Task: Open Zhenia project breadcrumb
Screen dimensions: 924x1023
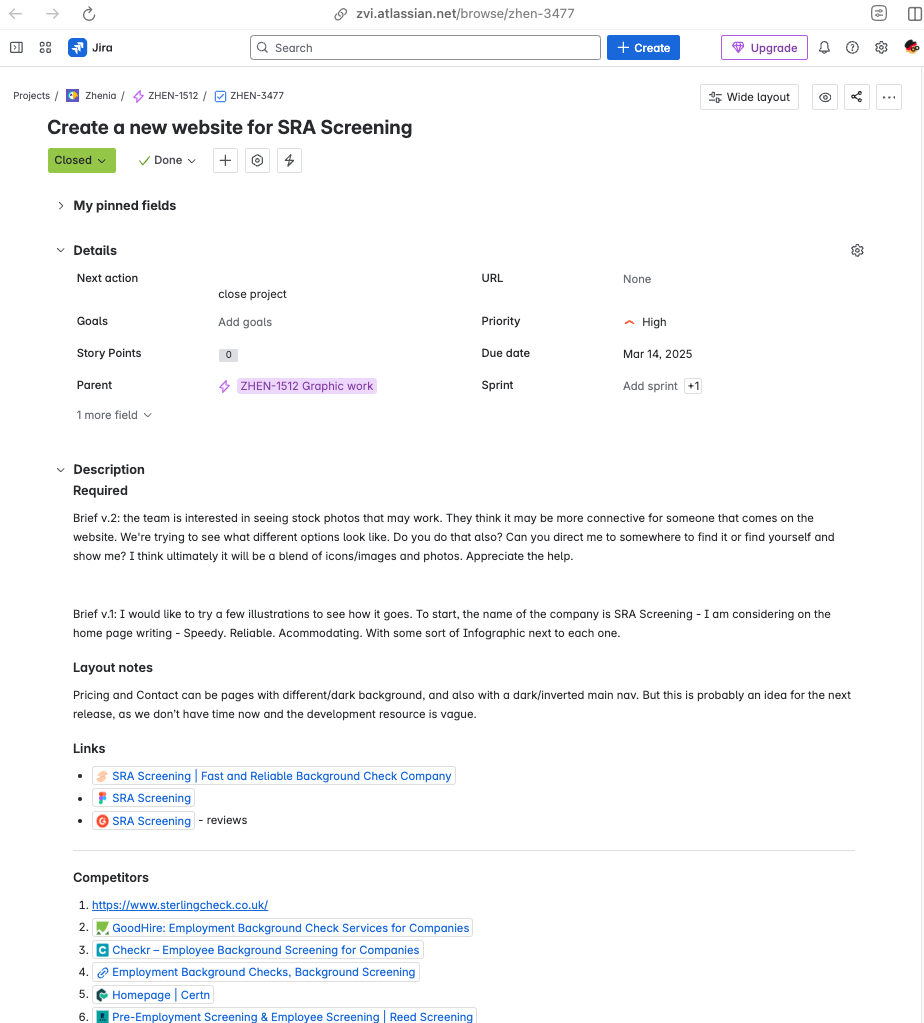Action: coord(100,96)
